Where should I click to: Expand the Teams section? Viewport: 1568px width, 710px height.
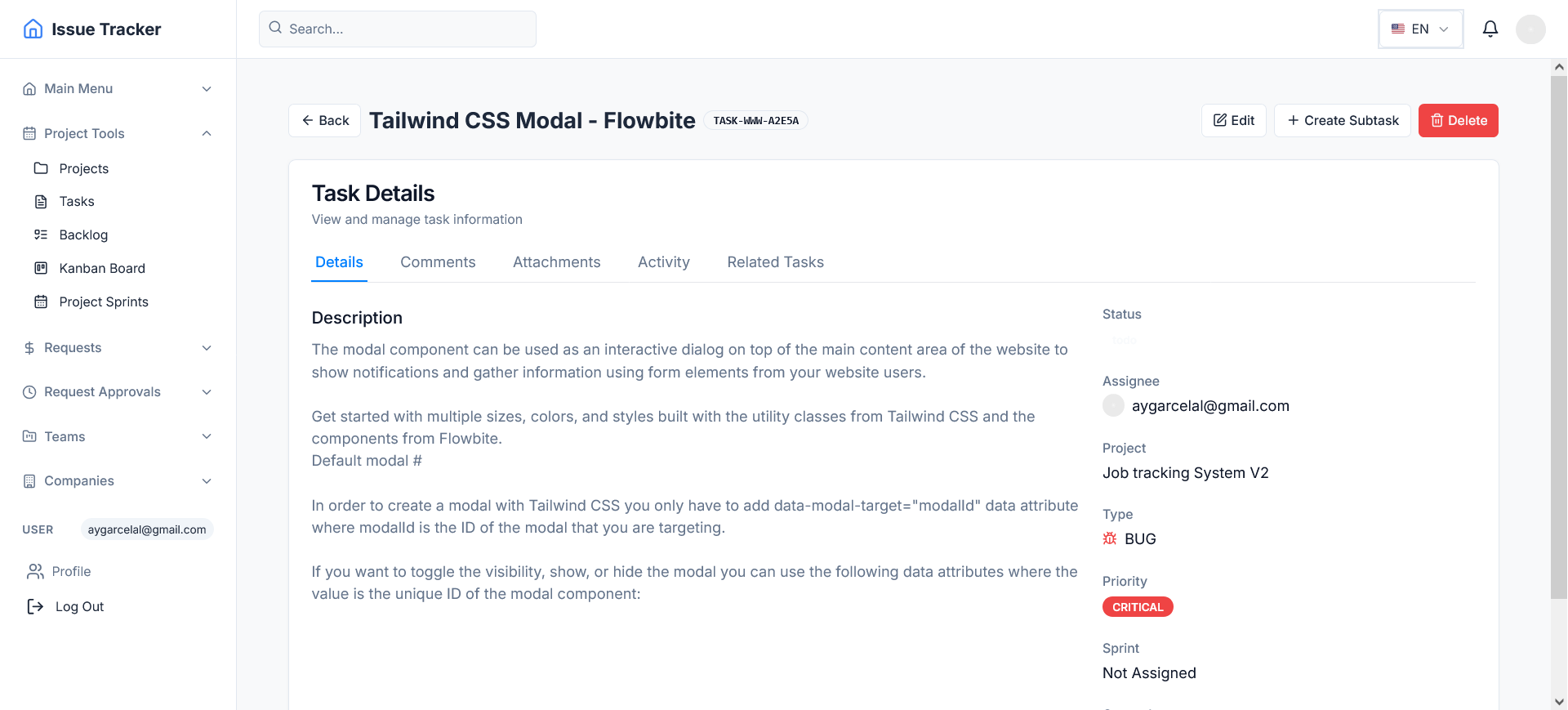[x=117, y=436]
